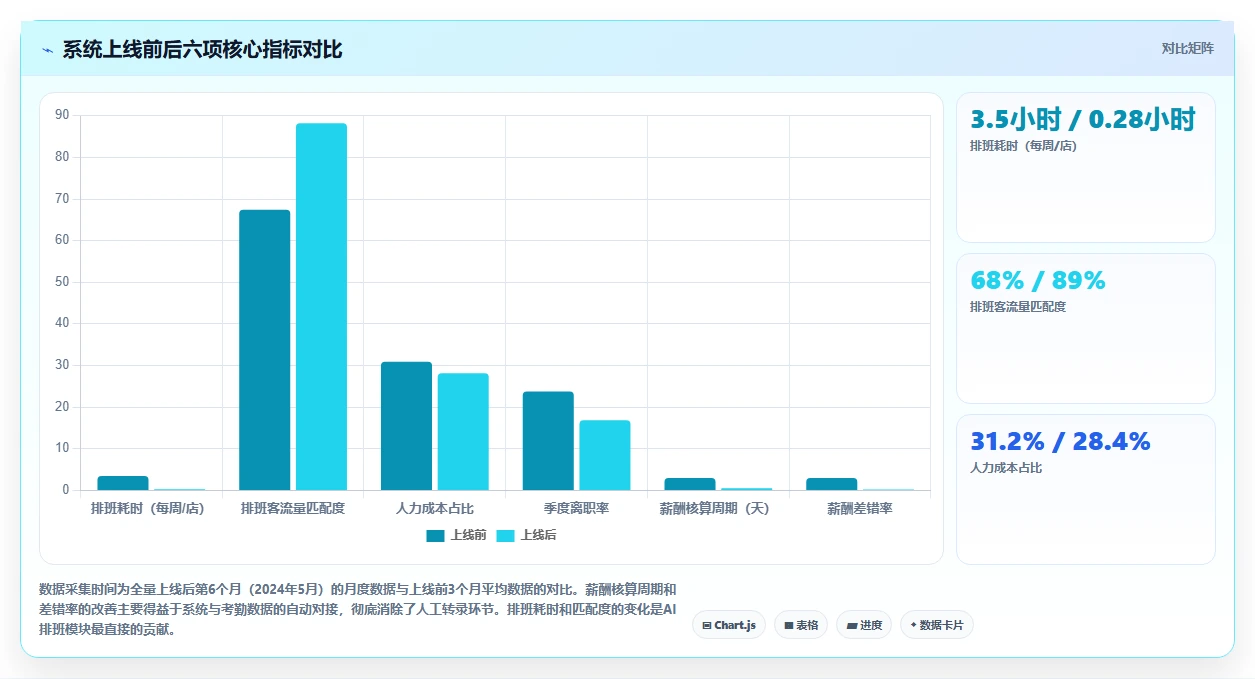Click the 上线前 bar for 薪酬核算周期

690,484
